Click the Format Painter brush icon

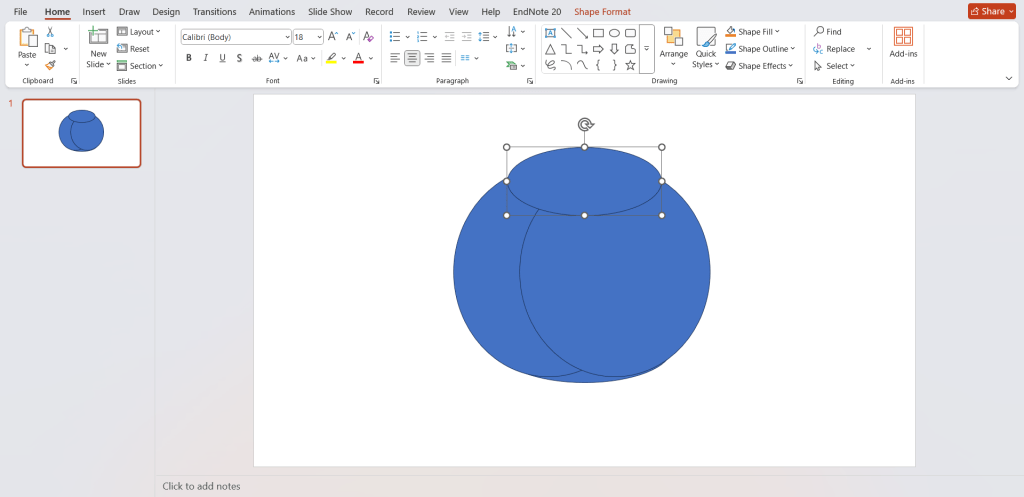[50, 65]
